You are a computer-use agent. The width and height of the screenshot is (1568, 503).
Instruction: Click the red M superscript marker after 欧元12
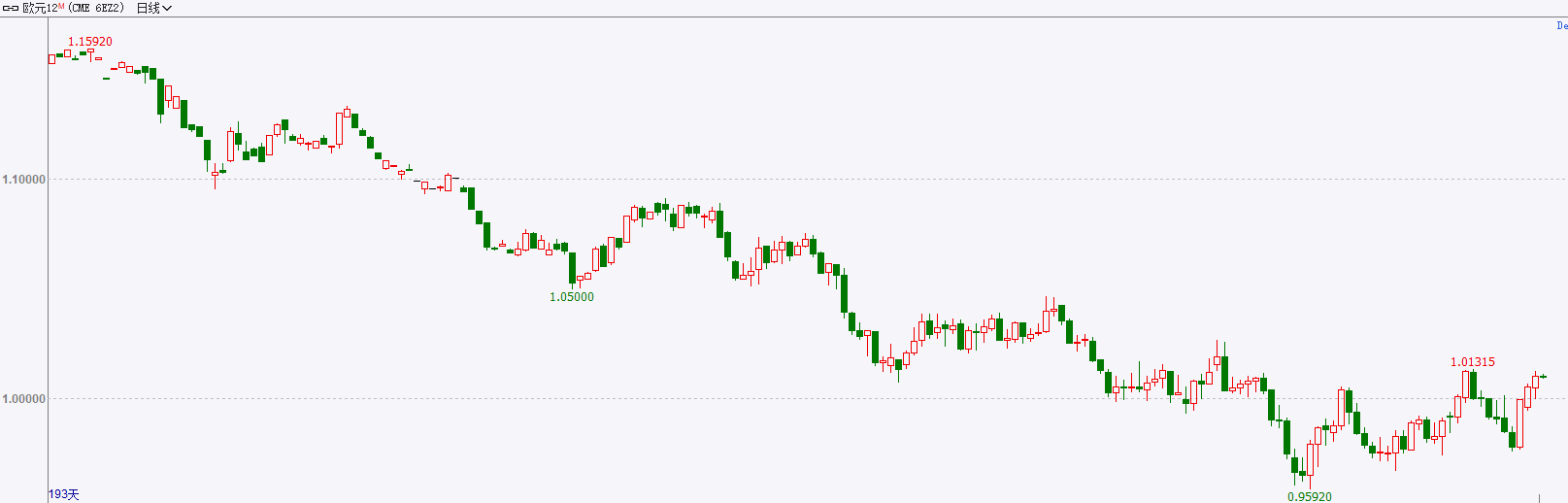coord(61,6)
